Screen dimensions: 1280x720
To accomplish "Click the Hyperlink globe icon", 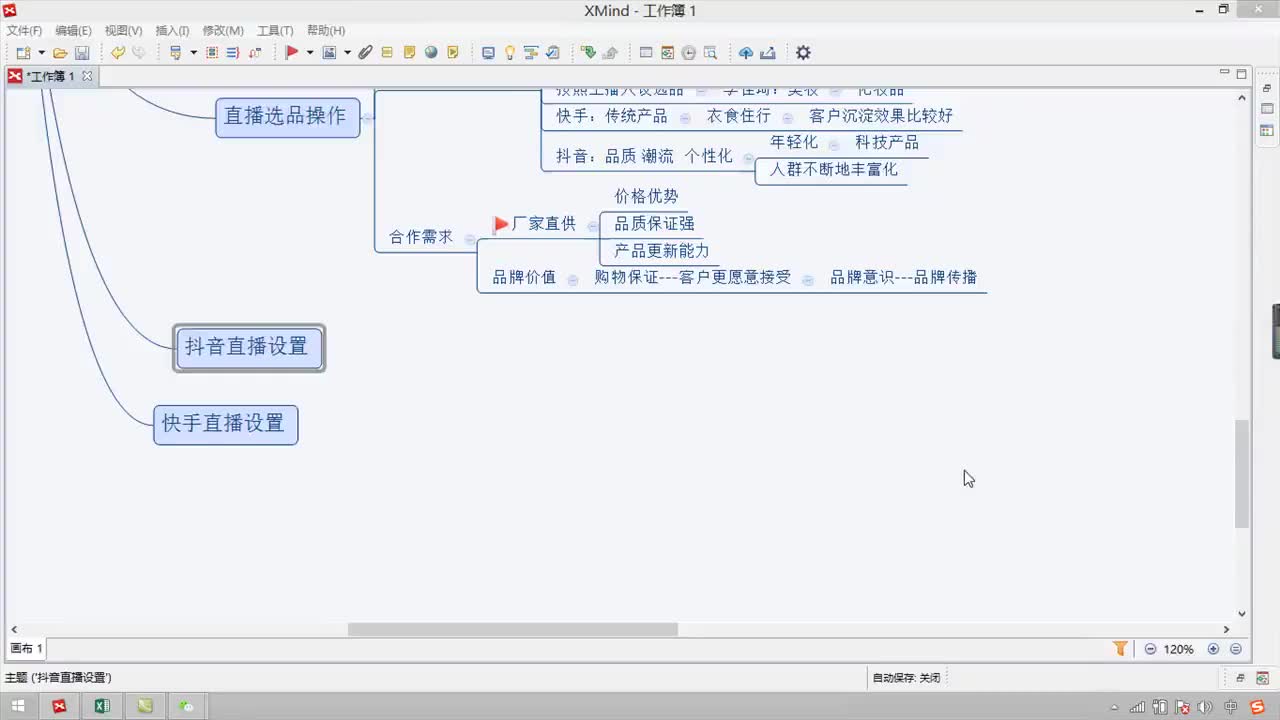I will [x=431, y=53].
